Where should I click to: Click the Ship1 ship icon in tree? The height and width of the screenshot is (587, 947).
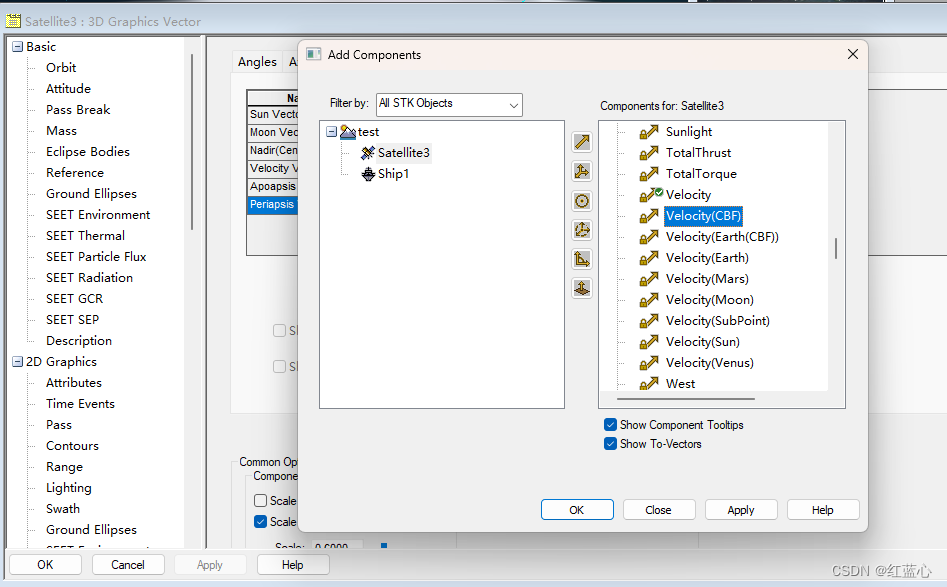(368, 174)
